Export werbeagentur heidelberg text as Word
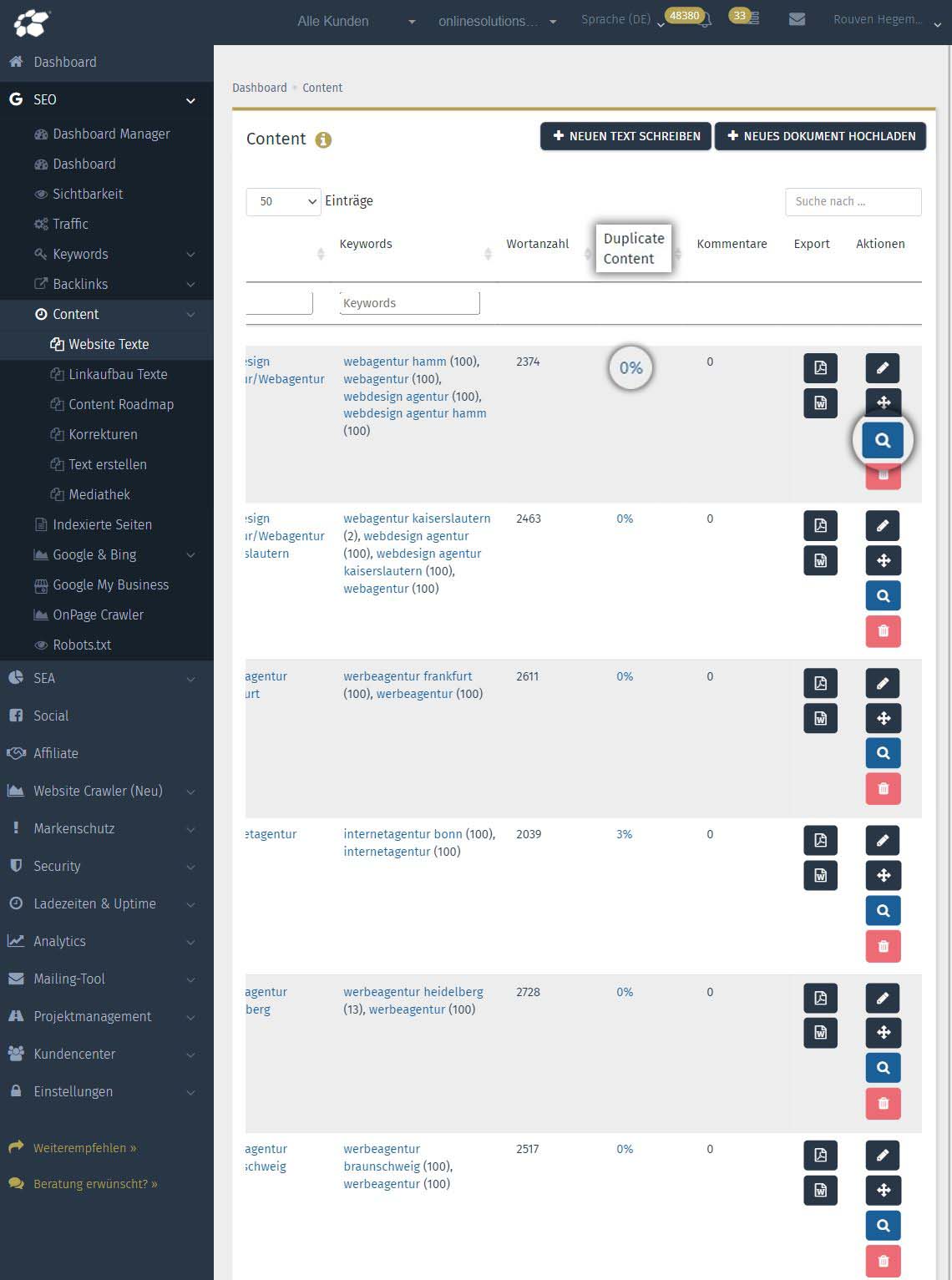Image resolution: width=952 pixels, height=1280 pixels. (x=820, y=1033)
